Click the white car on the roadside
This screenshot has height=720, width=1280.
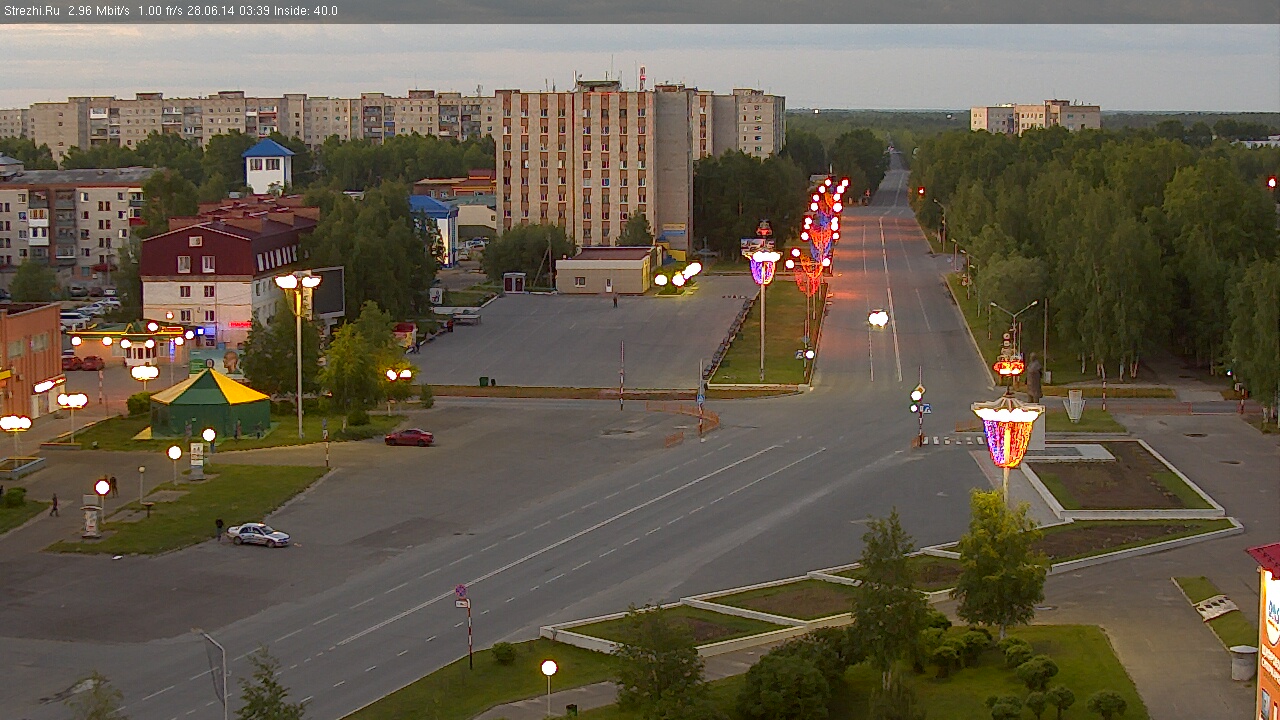point(258,535)
